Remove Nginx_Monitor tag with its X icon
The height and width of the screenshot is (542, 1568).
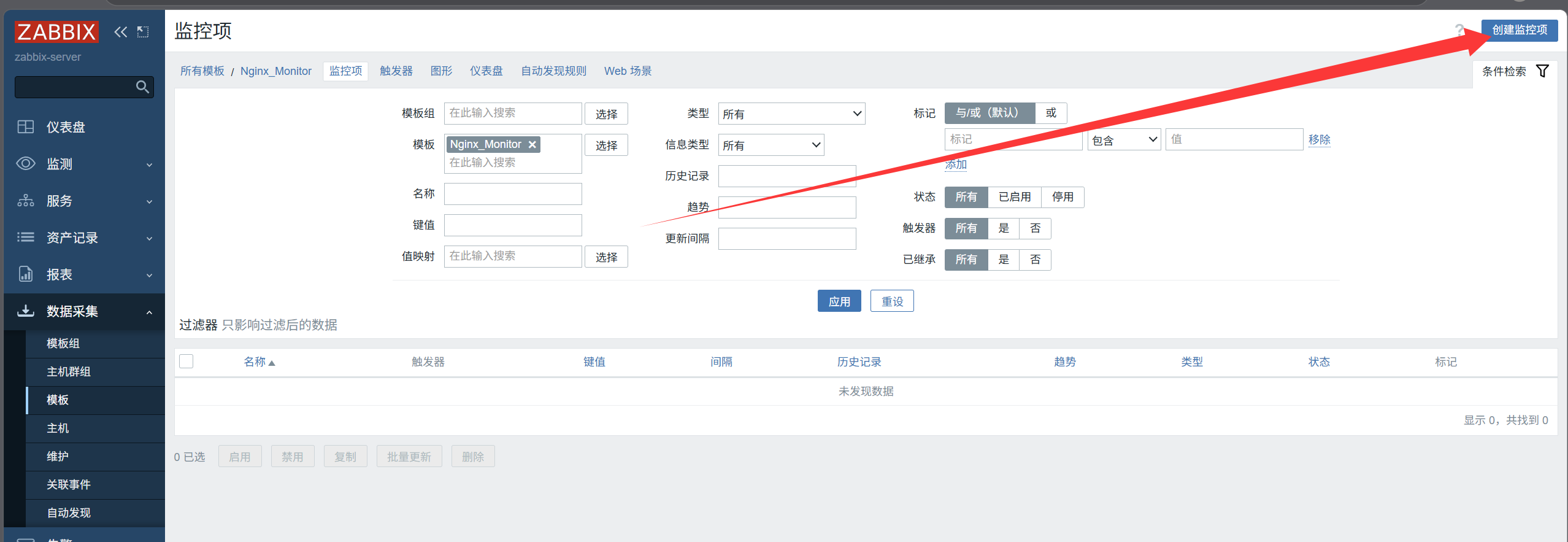532,145
